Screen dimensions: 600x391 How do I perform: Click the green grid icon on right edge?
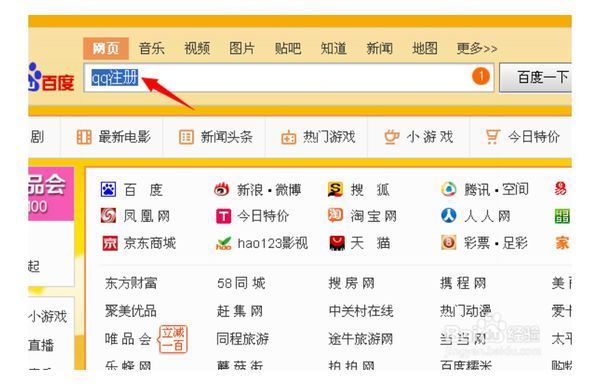(562, 216)
